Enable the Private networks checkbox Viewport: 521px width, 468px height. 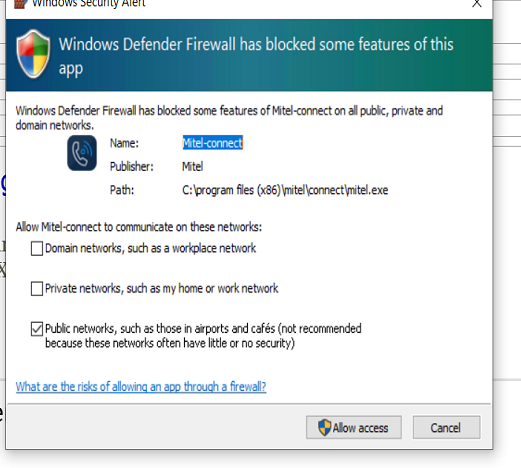point(37,289)
